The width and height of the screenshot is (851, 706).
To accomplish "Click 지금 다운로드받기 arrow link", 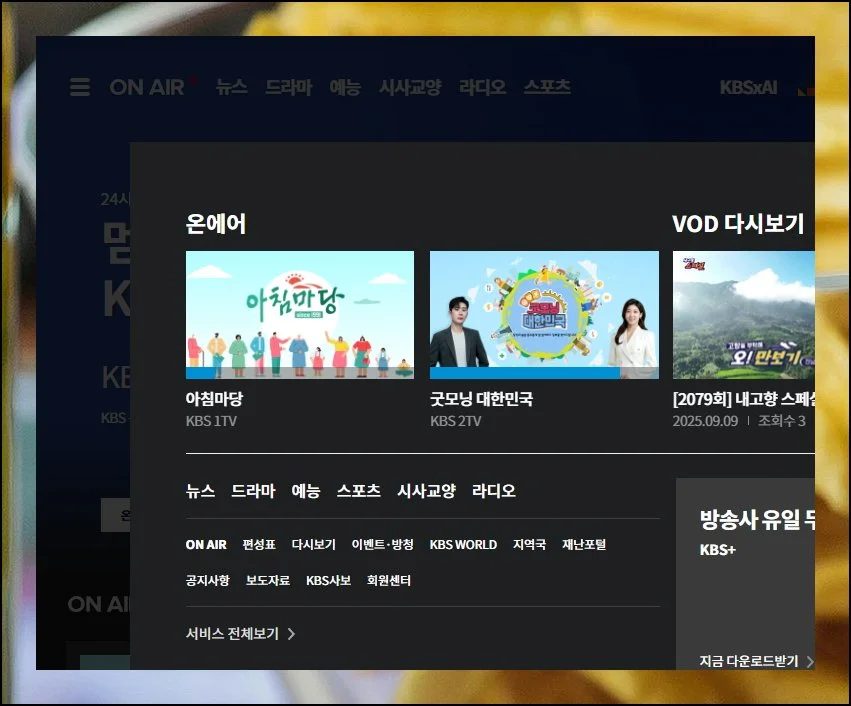I will coord(756,662).
